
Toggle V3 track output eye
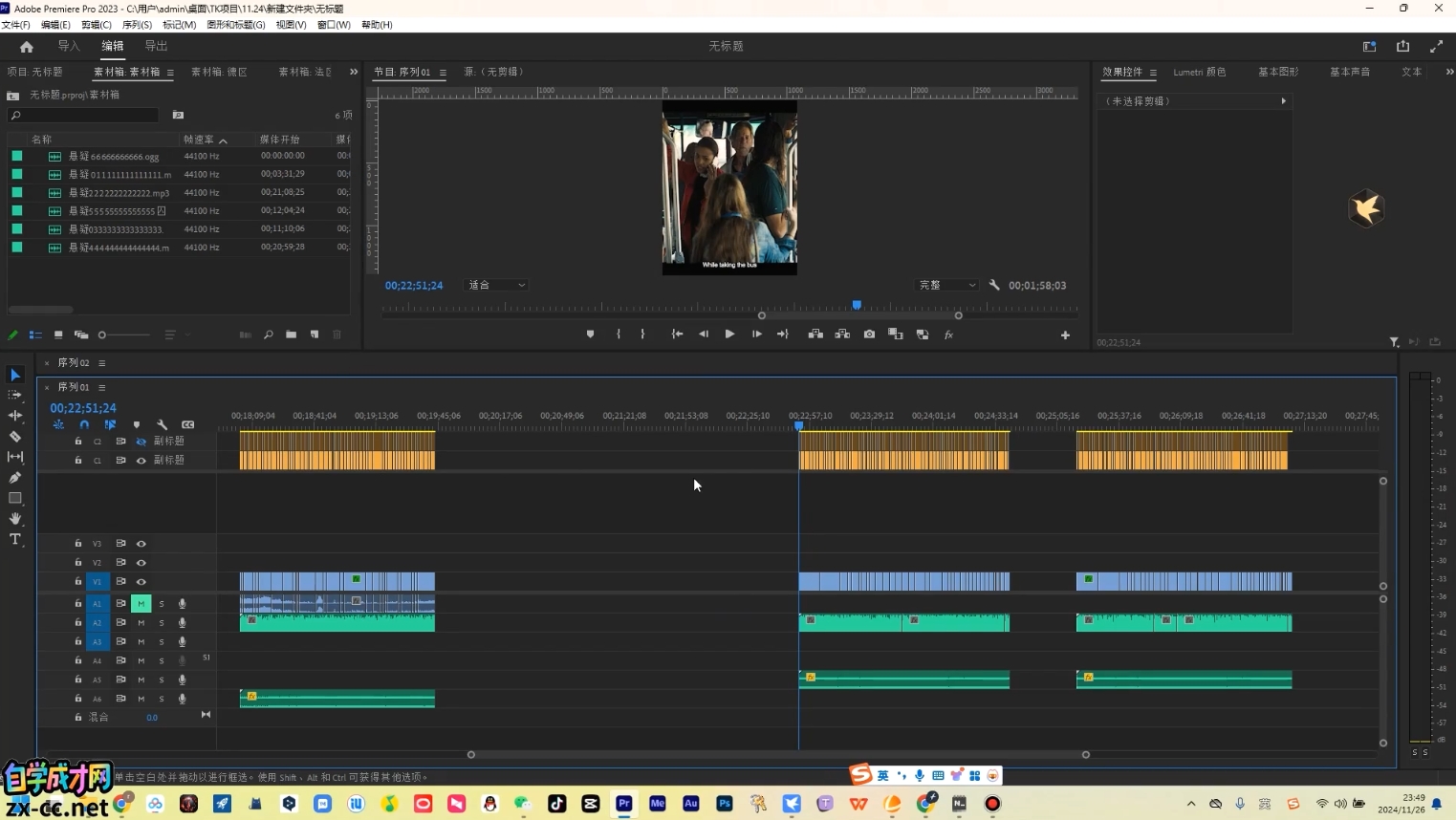click(141, 544)
